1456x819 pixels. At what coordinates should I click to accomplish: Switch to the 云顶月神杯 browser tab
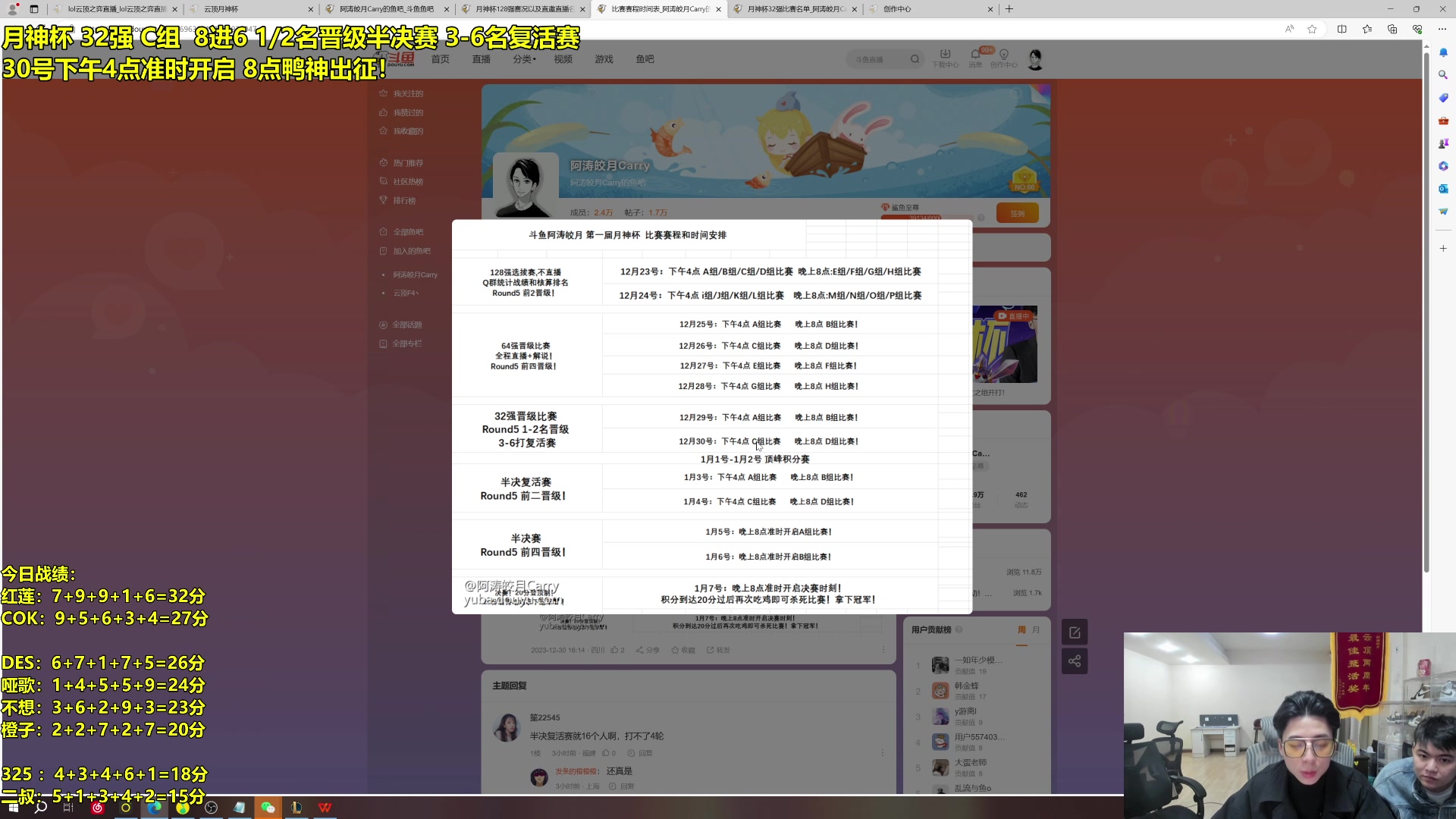pyautogui.click(x=250, y=9)
